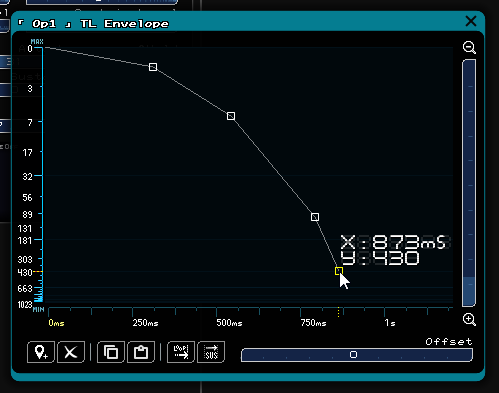Click the Offset label text
Viewport: 499px width, 393px height.
point(449,342)
